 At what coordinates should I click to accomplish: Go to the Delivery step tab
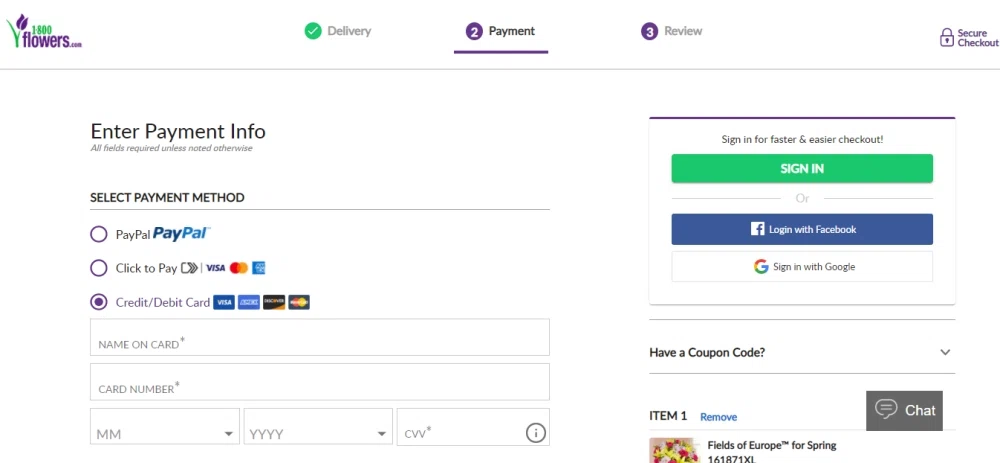tap(338, 31)
